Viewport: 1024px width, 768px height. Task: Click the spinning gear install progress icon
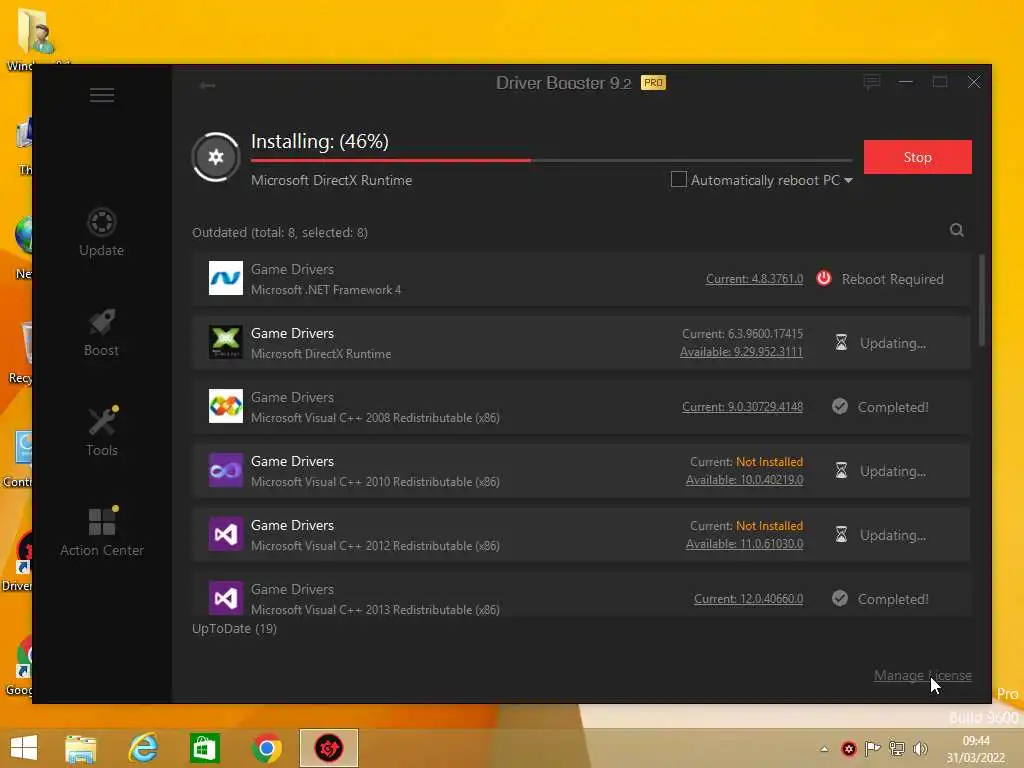[x=216, y=157]
